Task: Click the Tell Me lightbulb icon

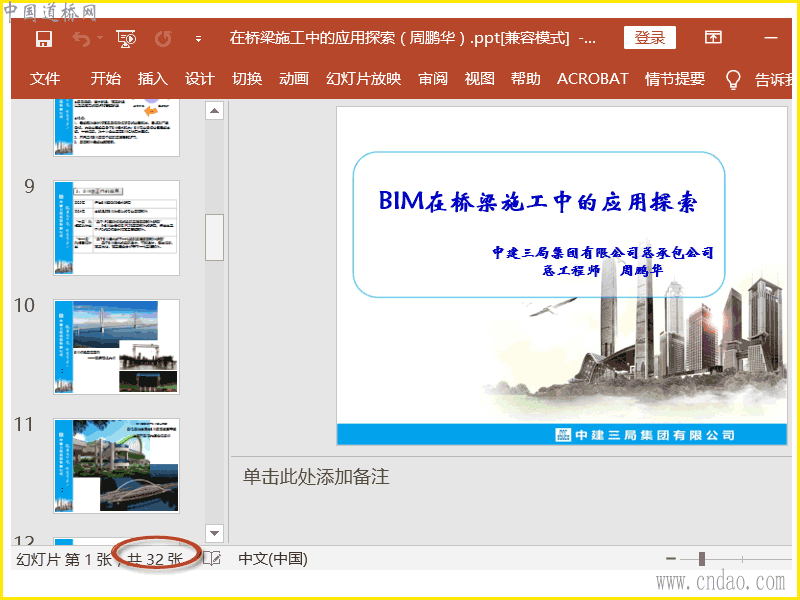Action: pos(733,79)
